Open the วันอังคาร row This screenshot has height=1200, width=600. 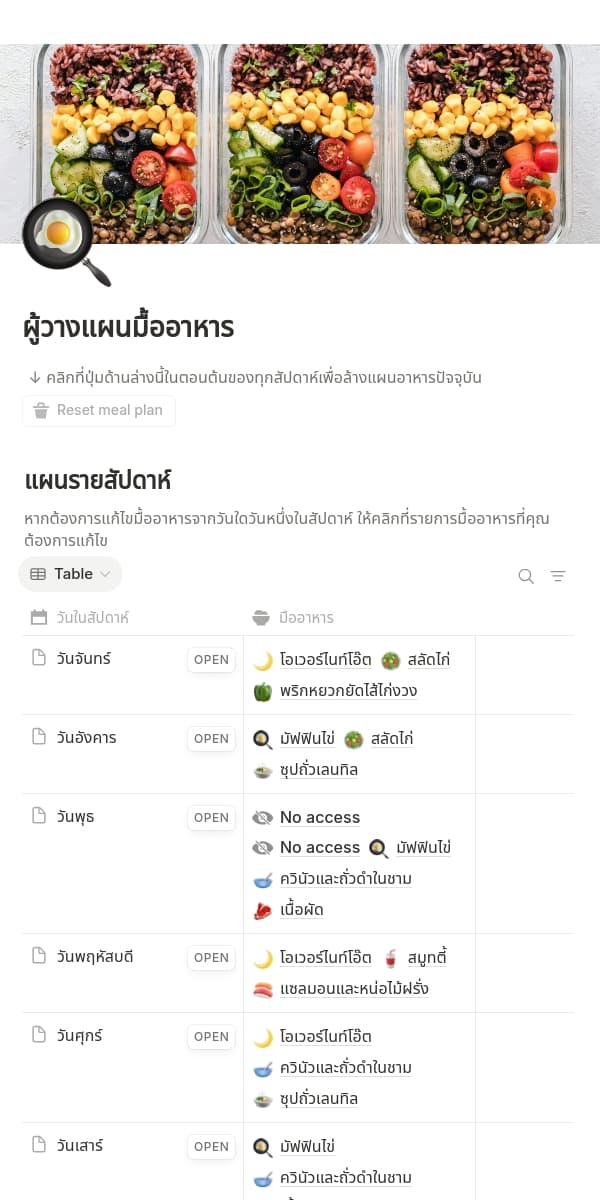point(211,739)
